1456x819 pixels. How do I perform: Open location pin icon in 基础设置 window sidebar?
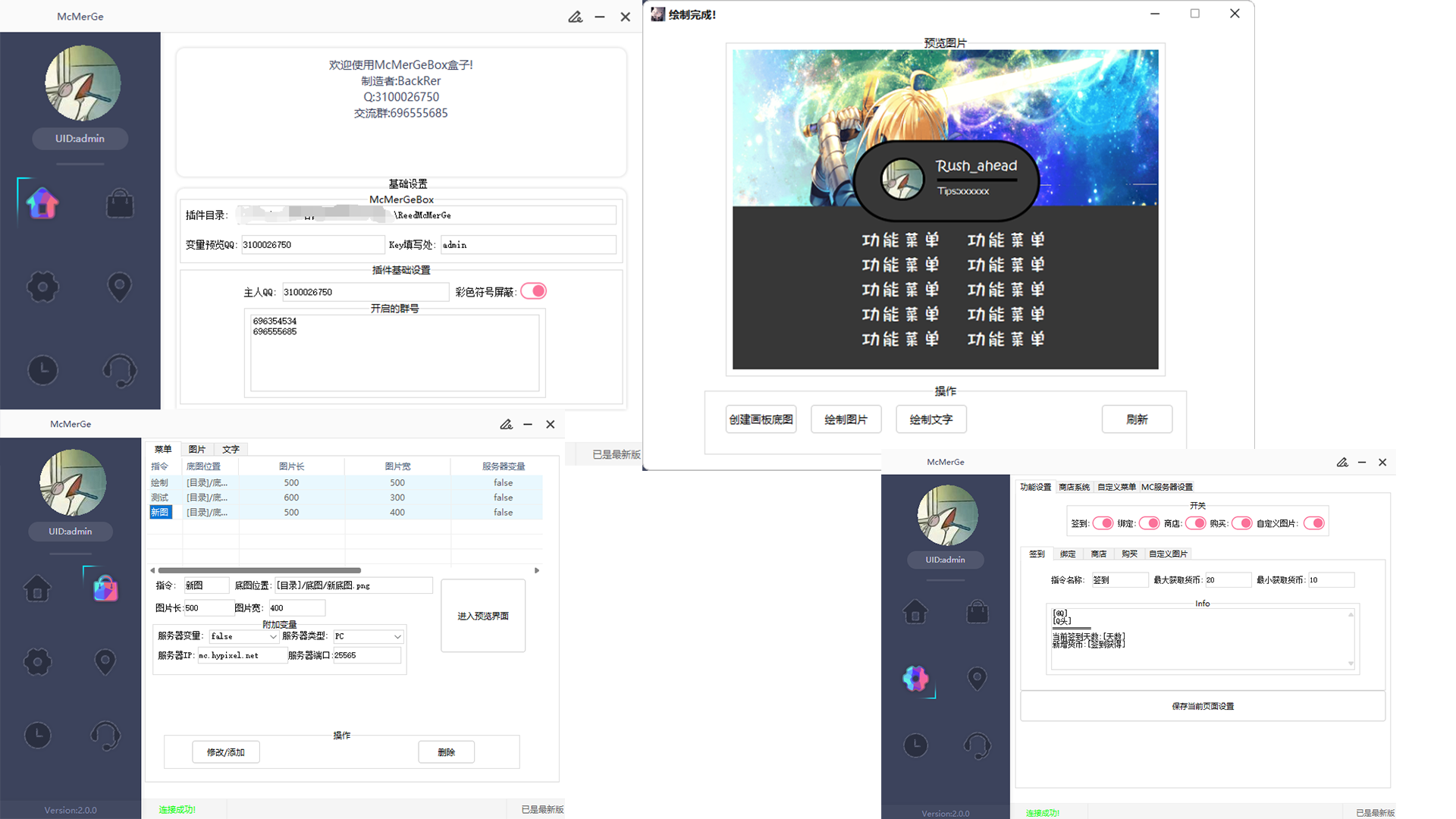point(120,287)
